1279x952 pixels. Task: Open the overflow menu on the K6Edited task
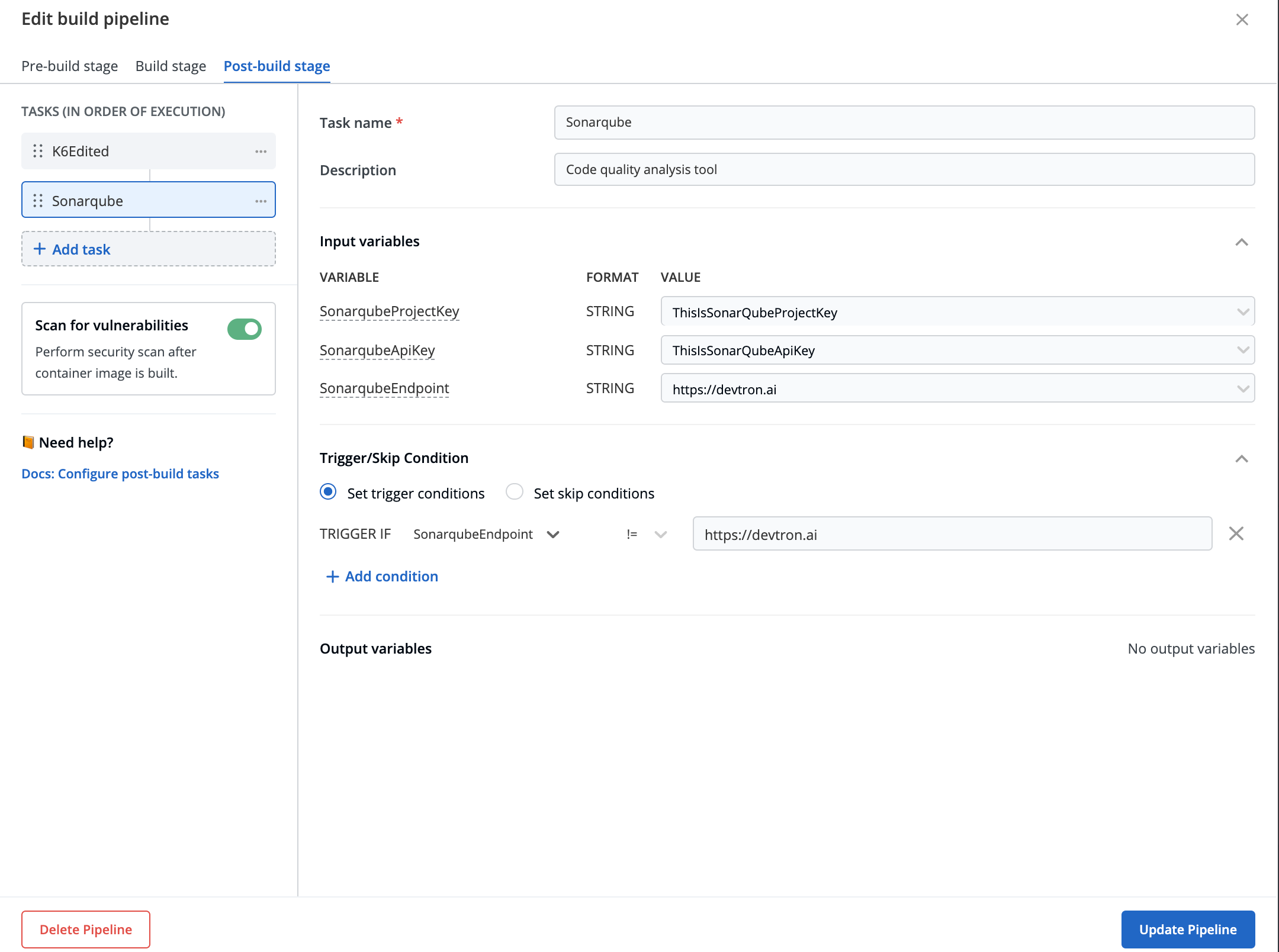261,151
